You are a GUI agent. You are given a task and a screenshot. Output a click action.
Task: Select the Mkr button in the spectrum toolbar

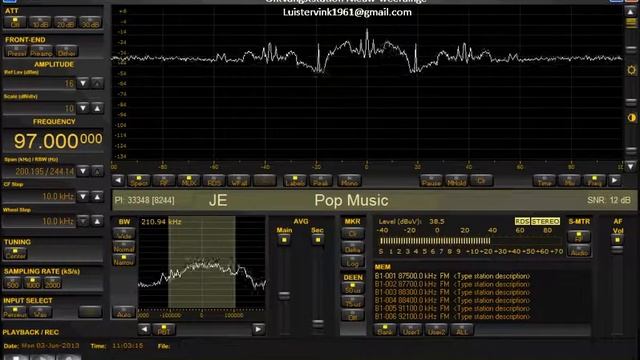tap(569, 181)
